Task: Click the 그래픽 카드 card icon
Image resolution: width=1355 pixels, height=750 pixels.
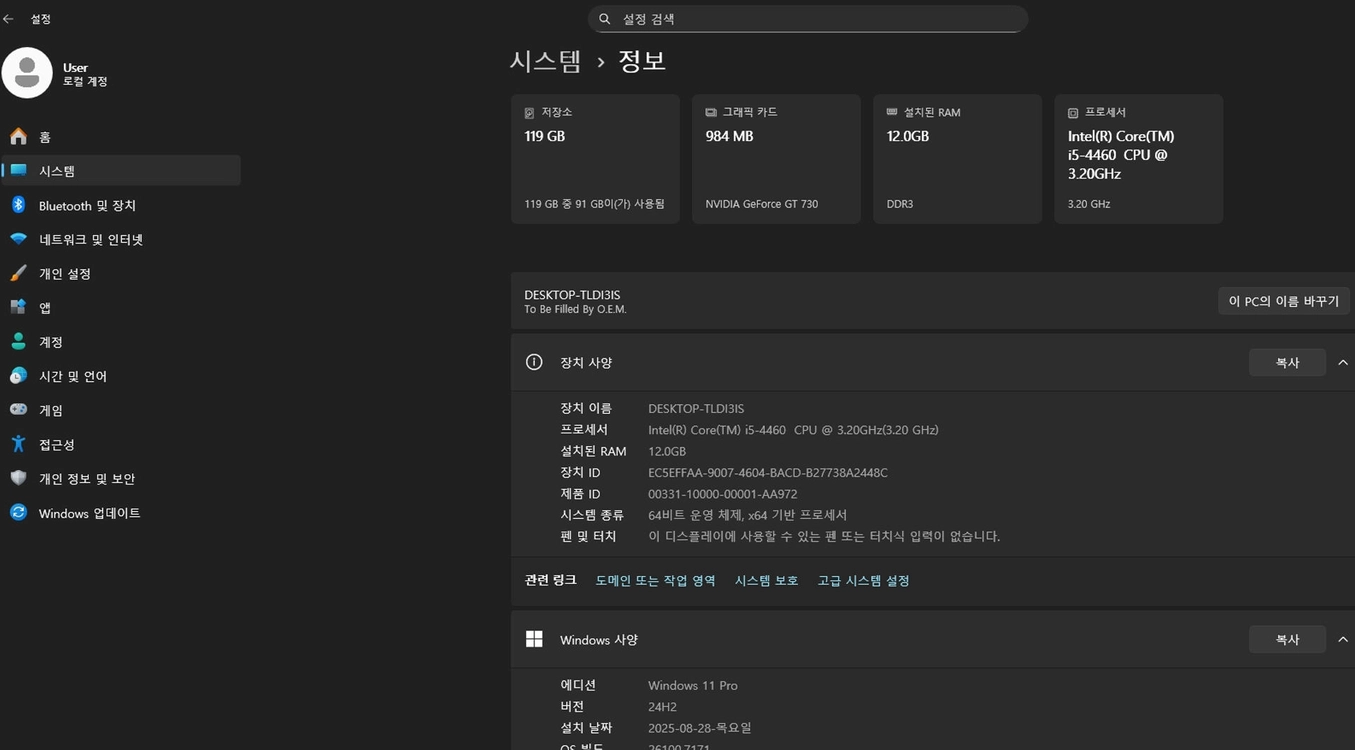Action: [x=711, y=113]
